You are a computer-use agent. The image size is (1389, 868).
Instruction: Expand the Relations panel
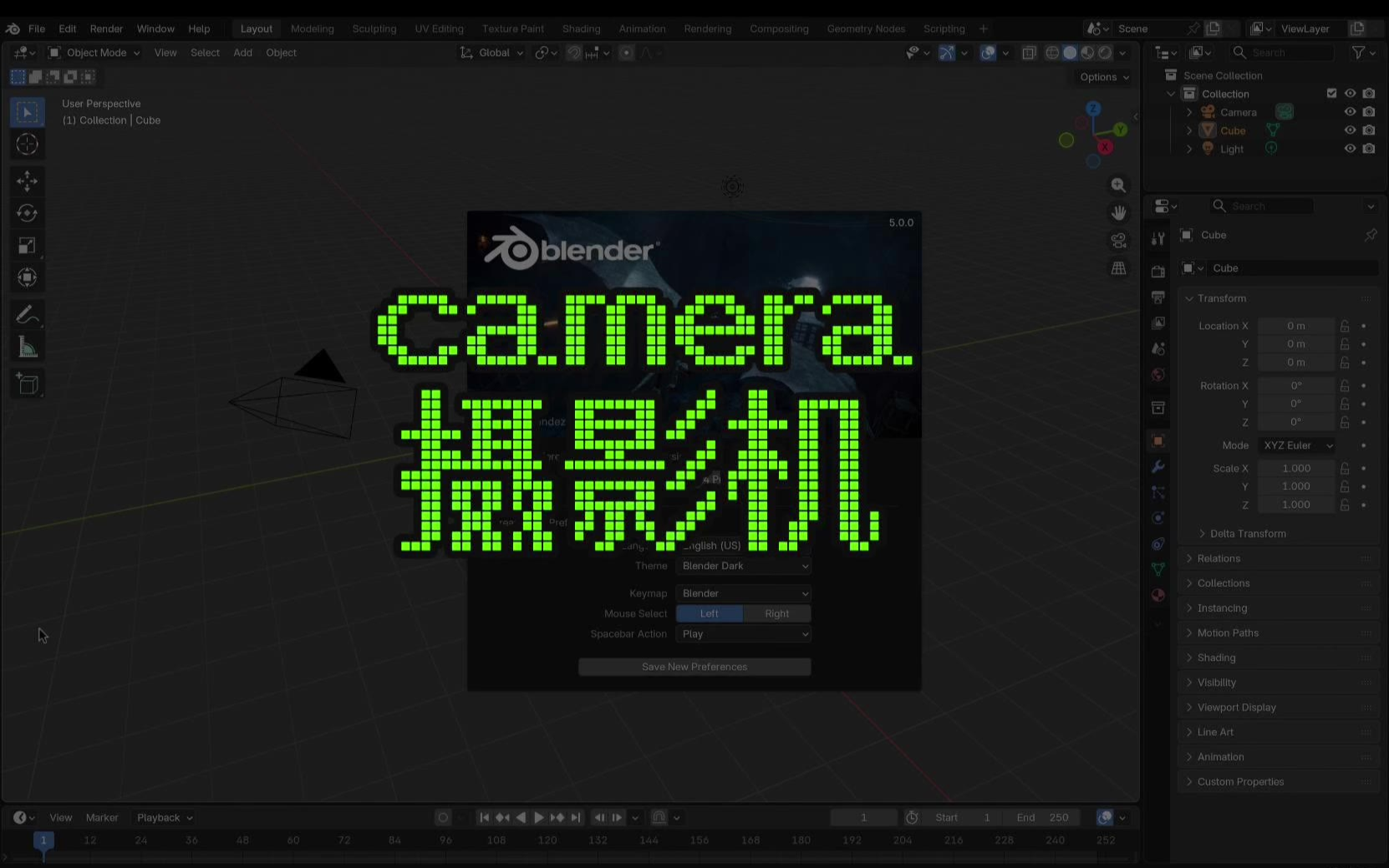point(1219,558)
